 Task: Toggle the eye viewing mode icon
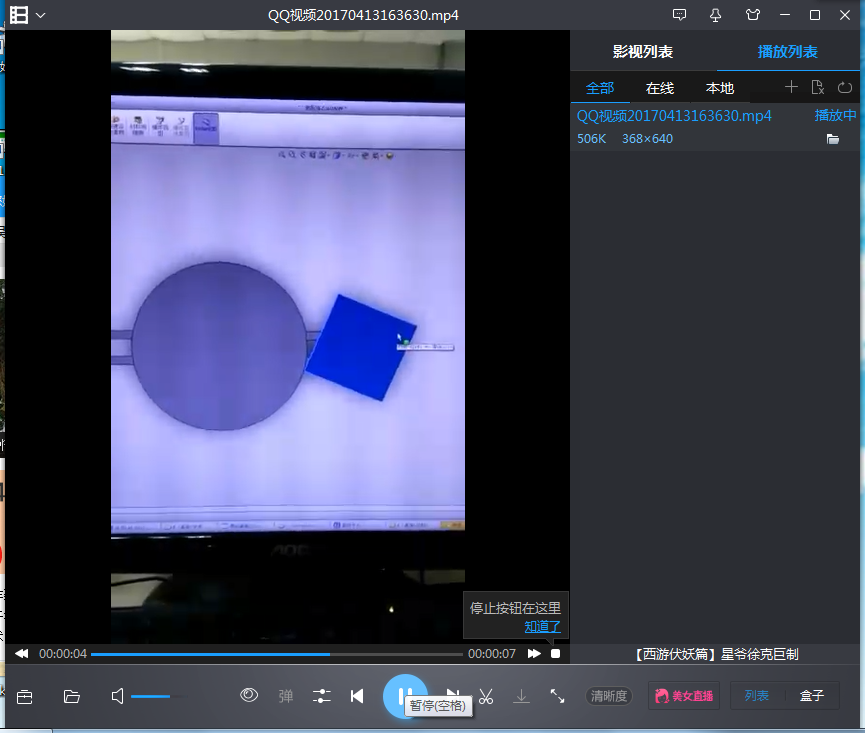click(249, 695)
